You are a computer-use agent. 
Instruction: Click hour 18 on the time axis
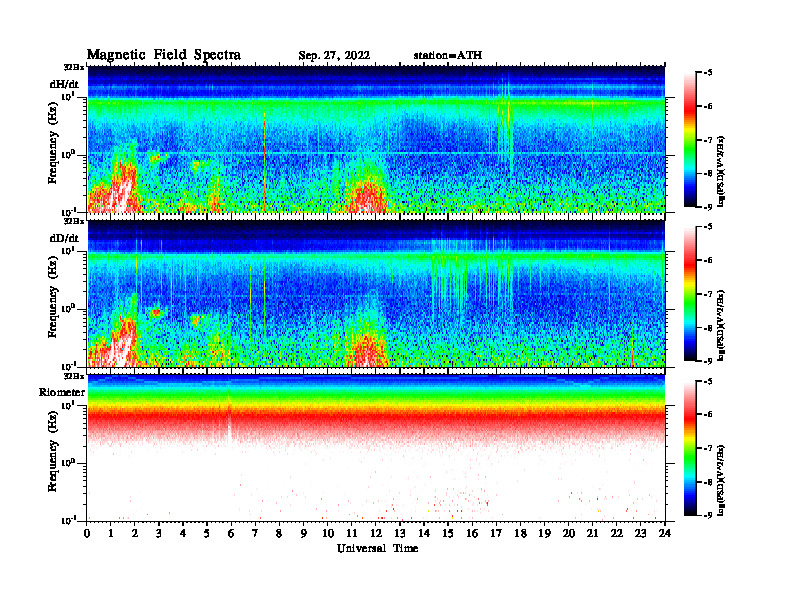[x=520, y=534]
